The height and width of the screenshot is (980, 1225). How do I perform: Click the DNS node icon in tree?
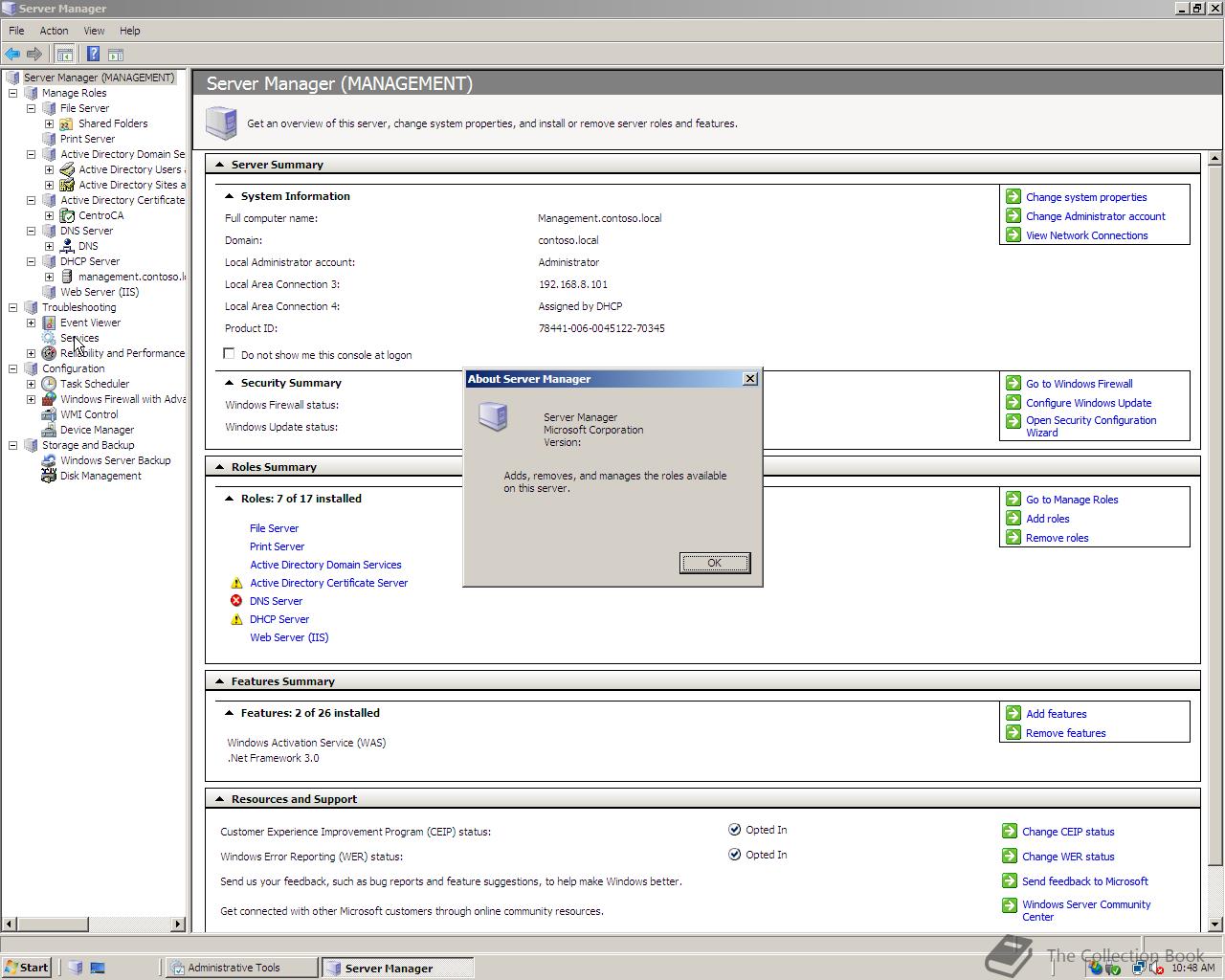coord(67,246)
